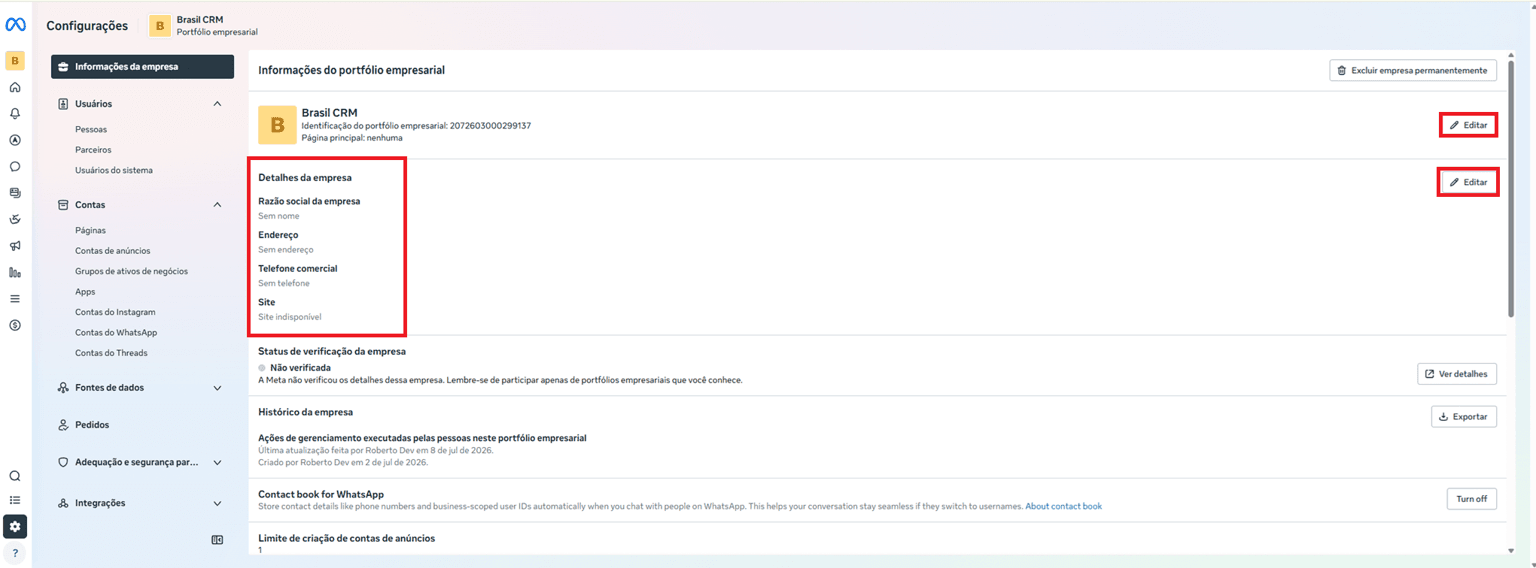Open Contas de anúncios

[113, 251]
